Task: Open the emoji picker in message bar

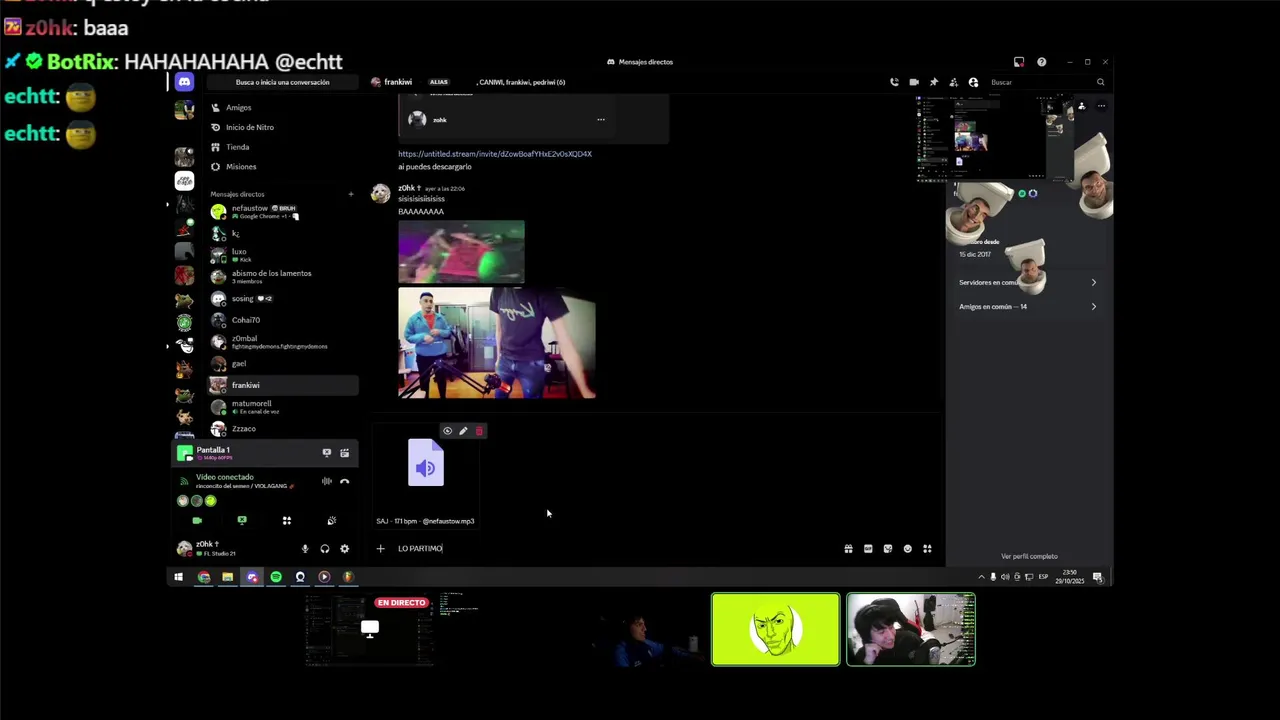Action: coord(908,548)
